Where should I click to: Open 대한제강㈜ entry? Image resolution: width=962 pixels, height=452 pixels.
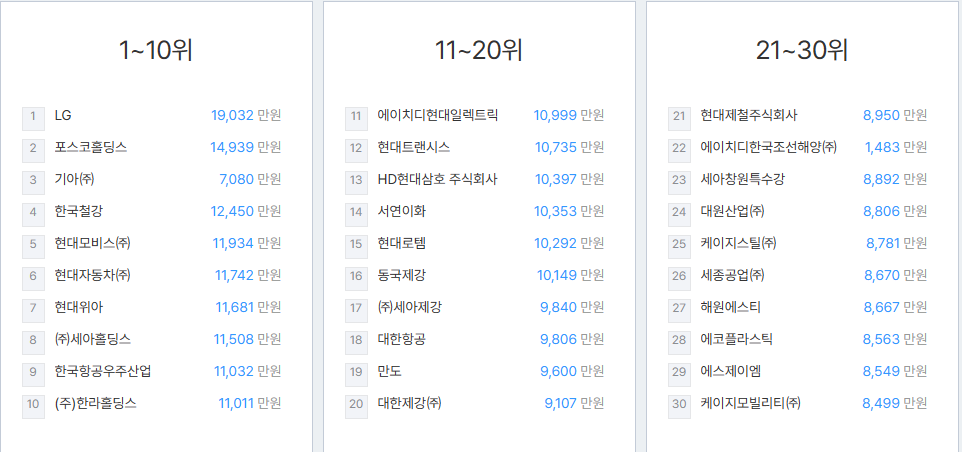tap(409, 403)
